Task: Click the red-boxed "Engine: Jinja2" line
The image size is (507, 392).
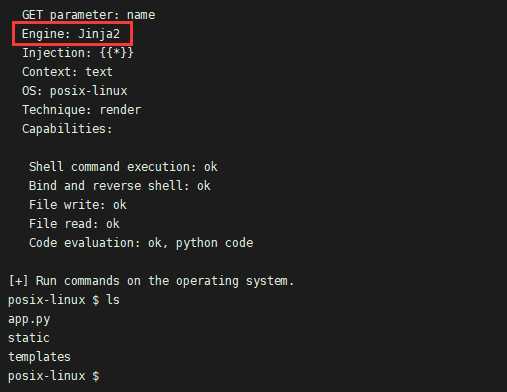Action: tap(71, 34)
